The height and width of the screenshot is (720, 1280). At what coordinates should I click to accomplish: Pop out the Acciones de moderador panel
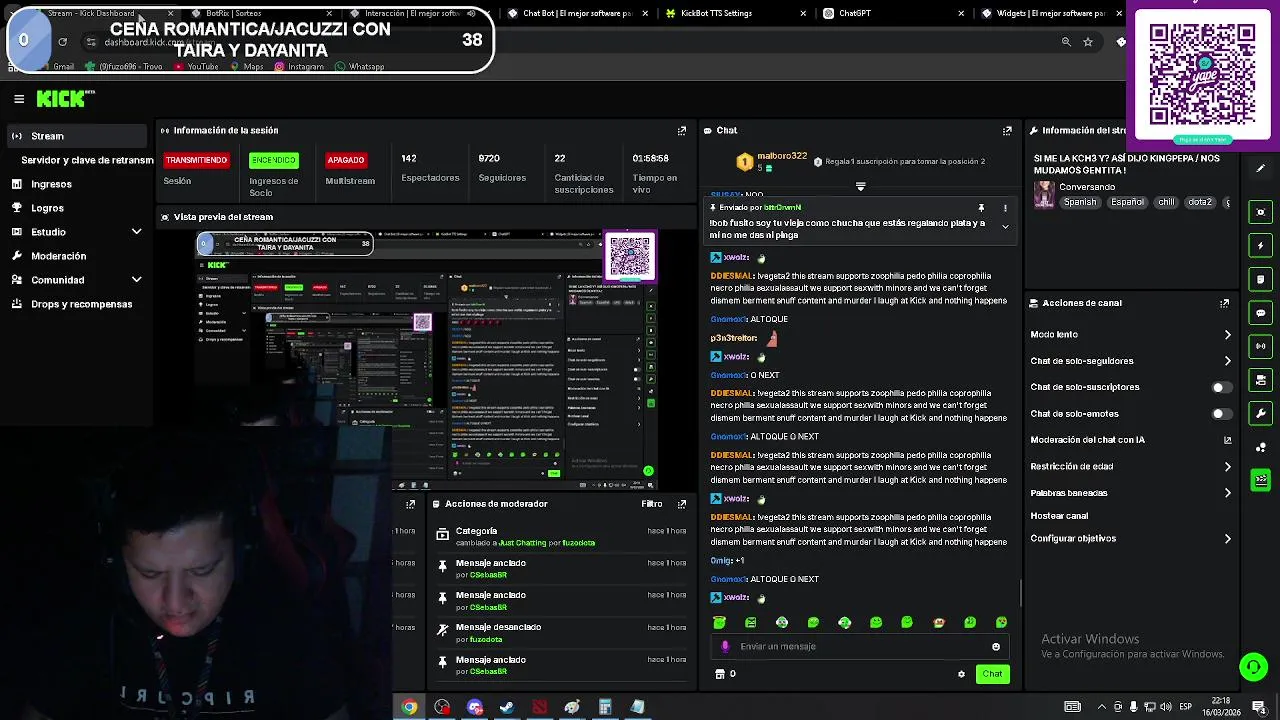(682, 504)
